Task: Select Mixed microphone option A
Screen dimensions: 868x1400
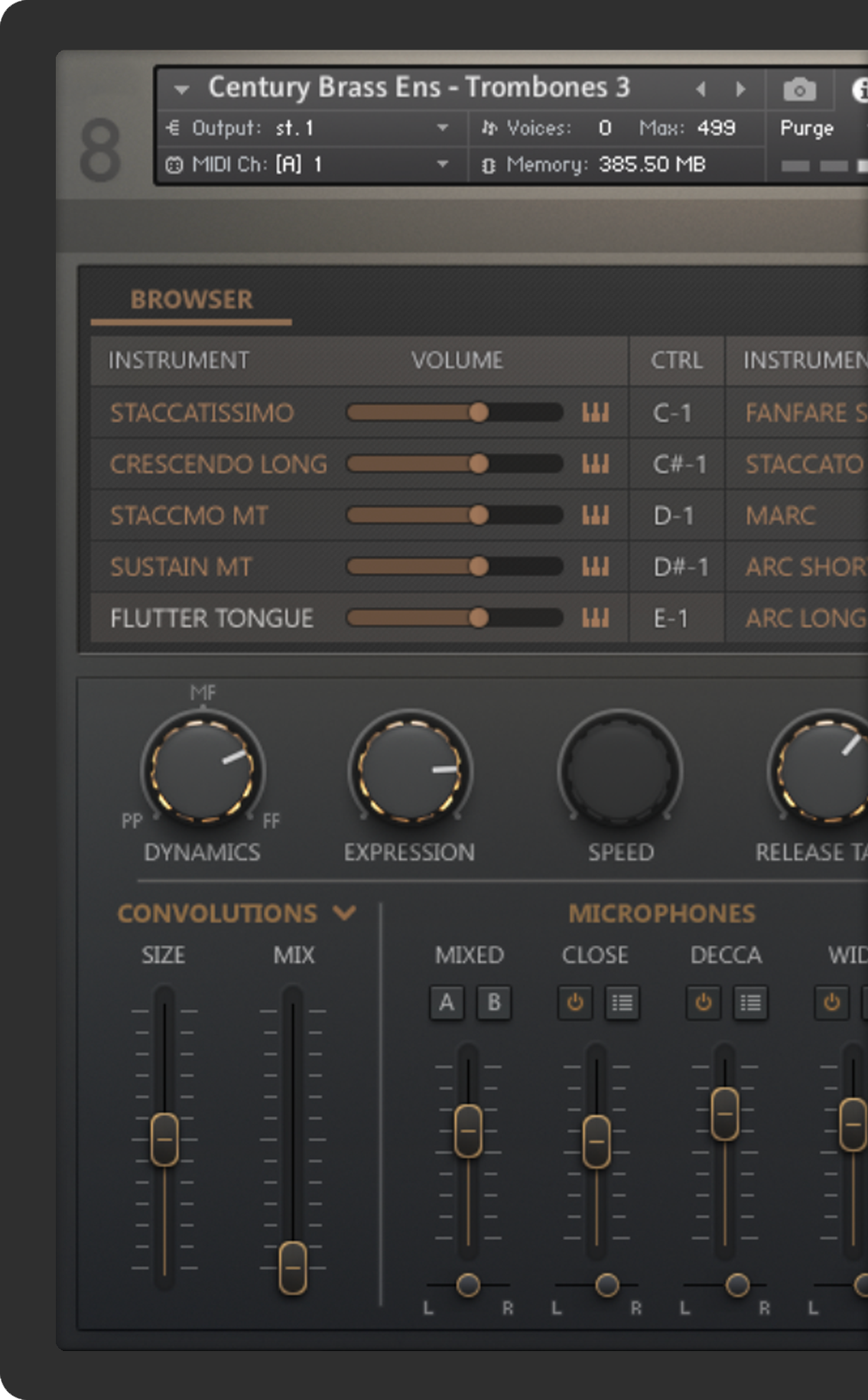Action: click(447, 1002)
